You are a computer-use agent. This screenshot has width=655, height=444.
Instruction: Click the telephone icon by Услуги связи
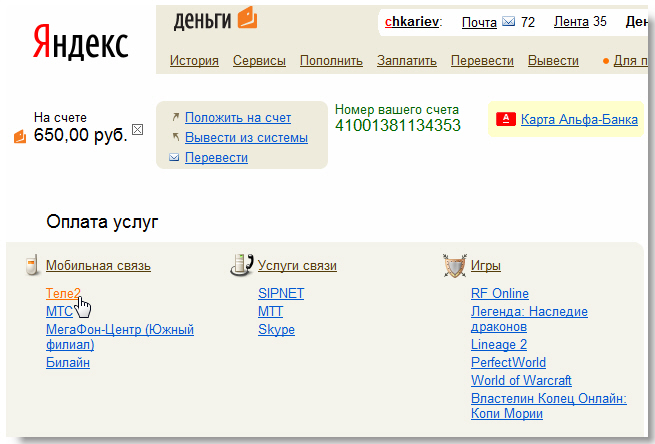[x=240, y=265]
